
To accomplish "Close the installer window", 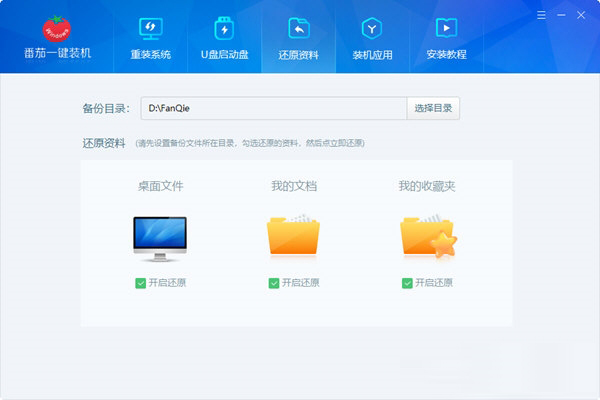I will click(581, 17).
